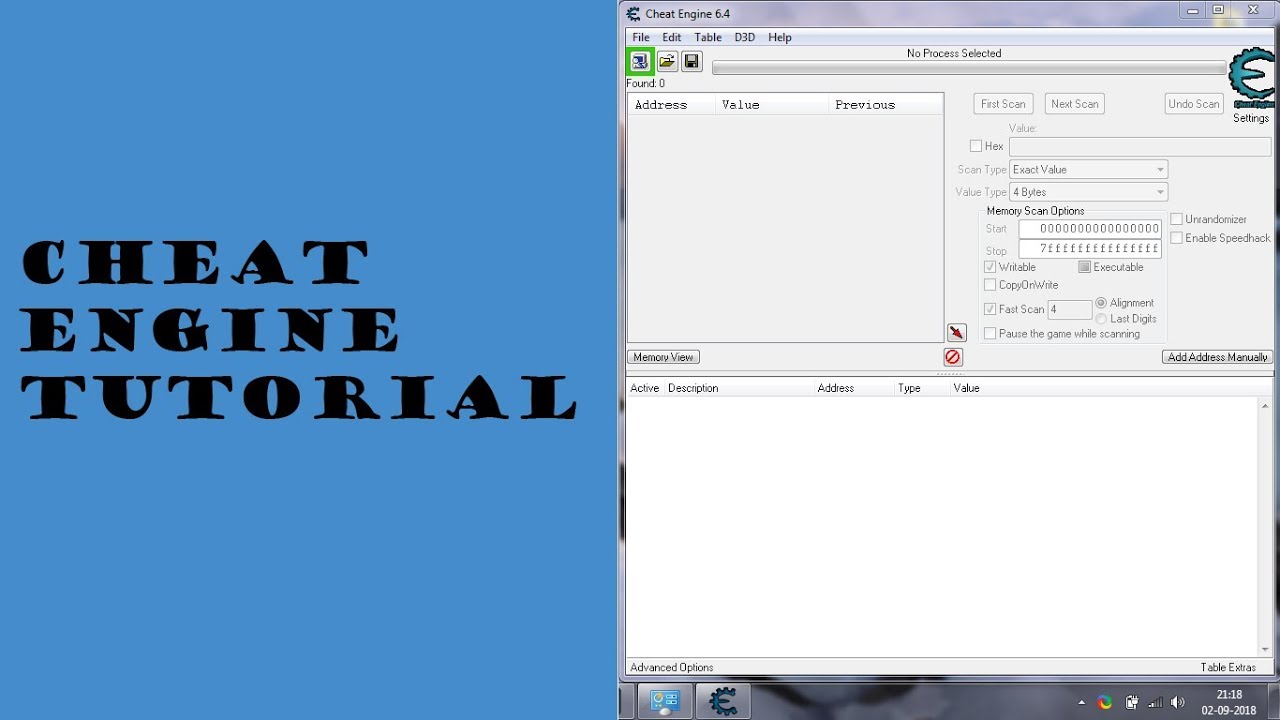
Task: Open the Scan Type dropdown
Action: pos(1088,170)
